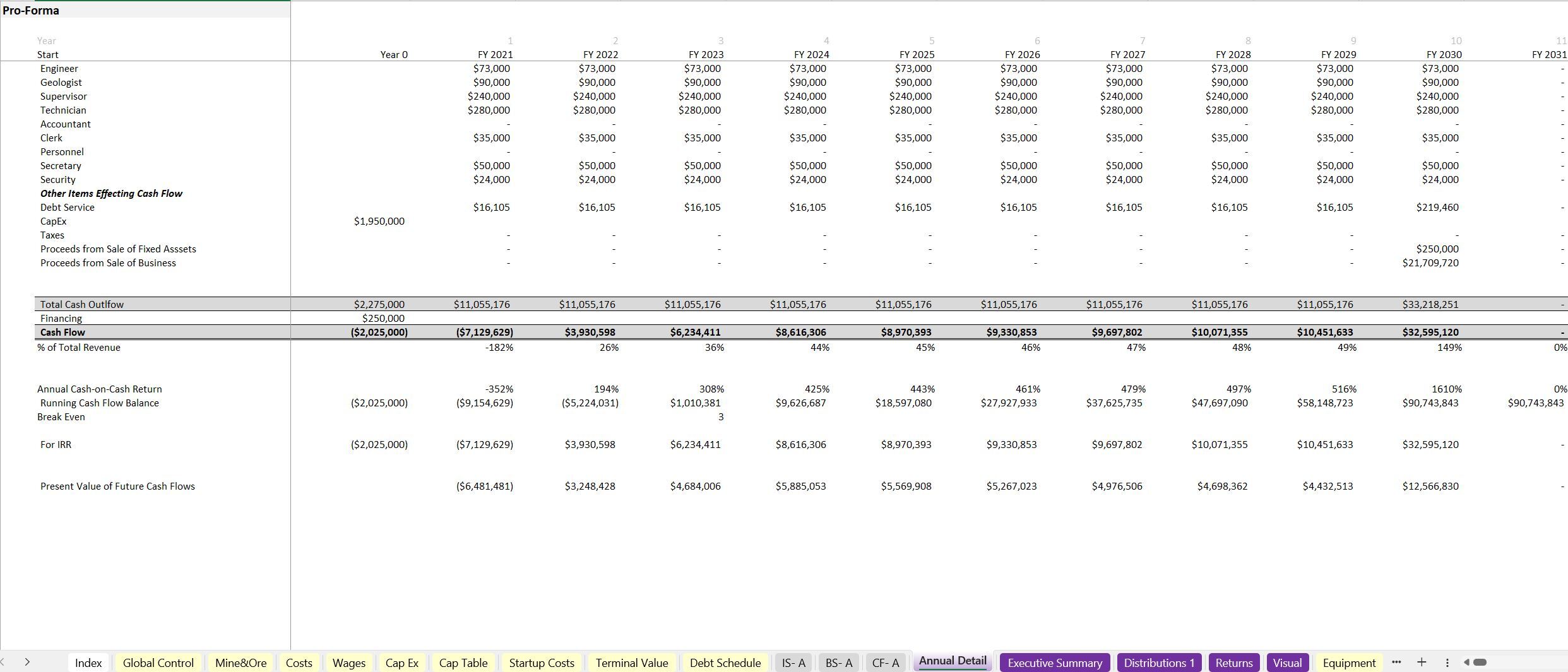Click the IS- A sheet tab
This screenshot has height=672, width=1568.
coord(793,663)
